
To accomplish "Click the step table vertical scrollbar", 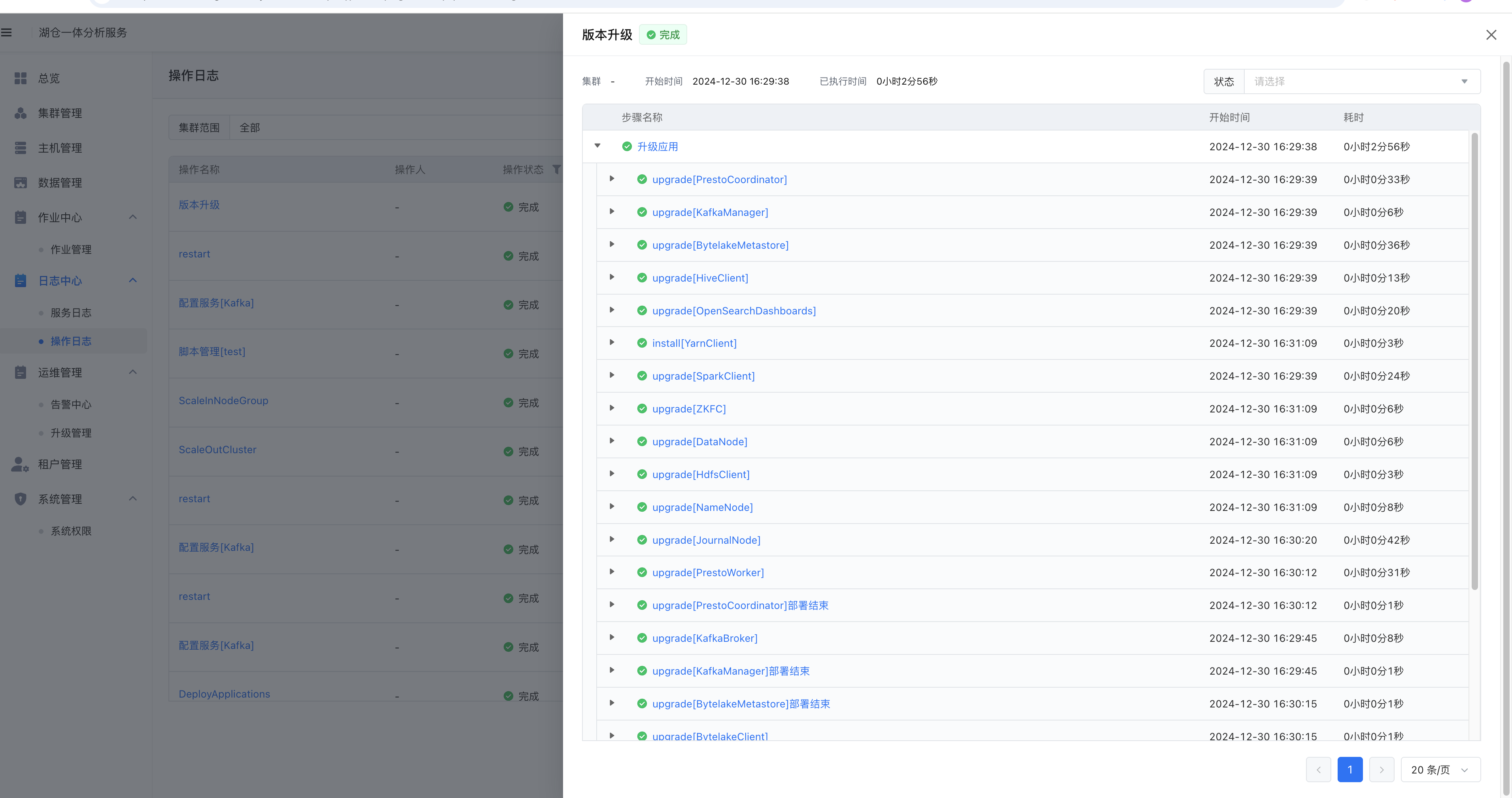I will point(1474,361).
